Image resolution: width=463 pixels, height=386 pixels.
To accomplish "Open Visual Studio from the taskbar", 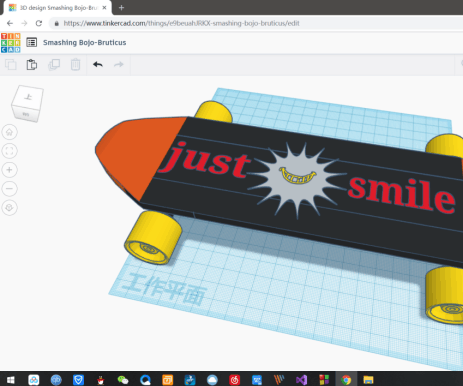I will [x=301, y=380].
